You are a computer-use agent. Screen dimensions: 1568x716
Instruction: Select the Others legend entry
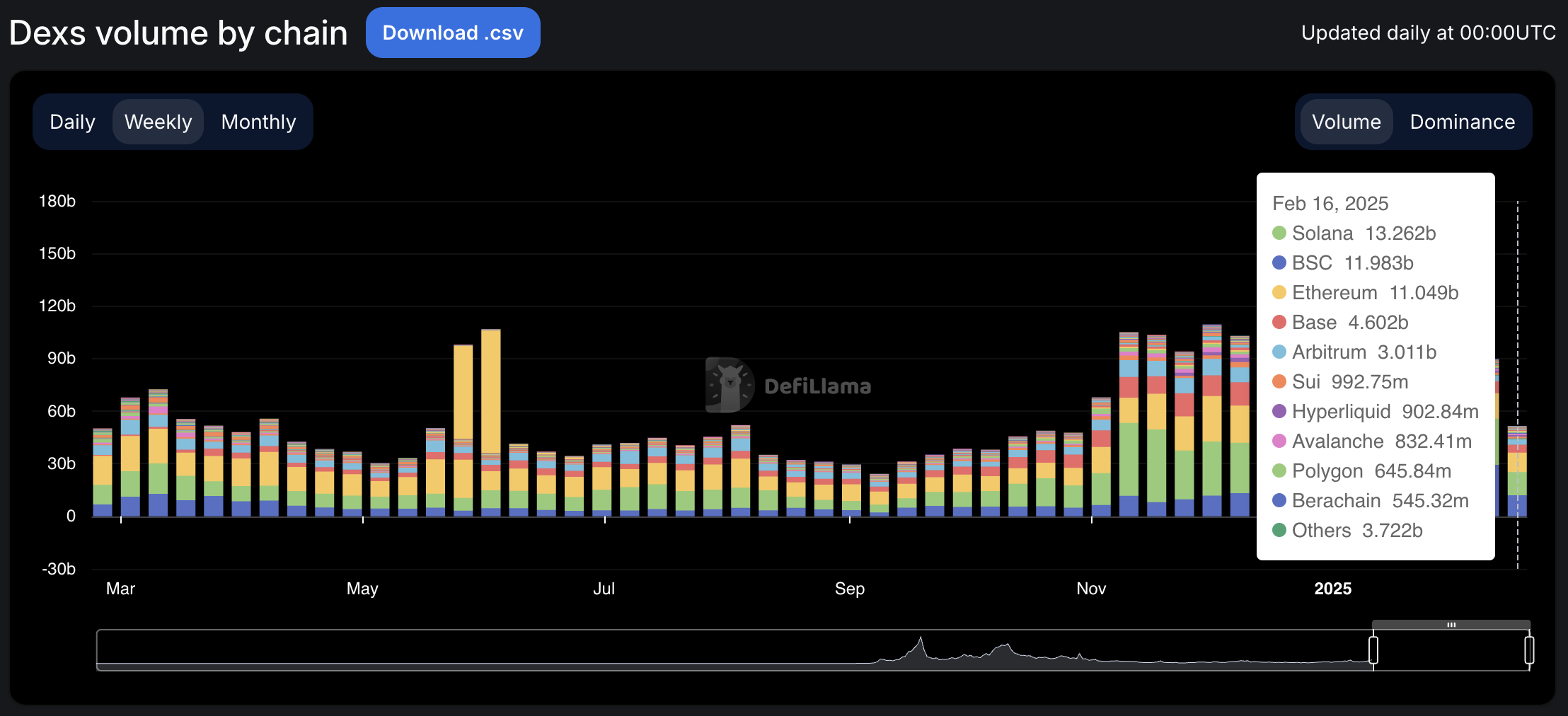click(x=1344, y=530)
